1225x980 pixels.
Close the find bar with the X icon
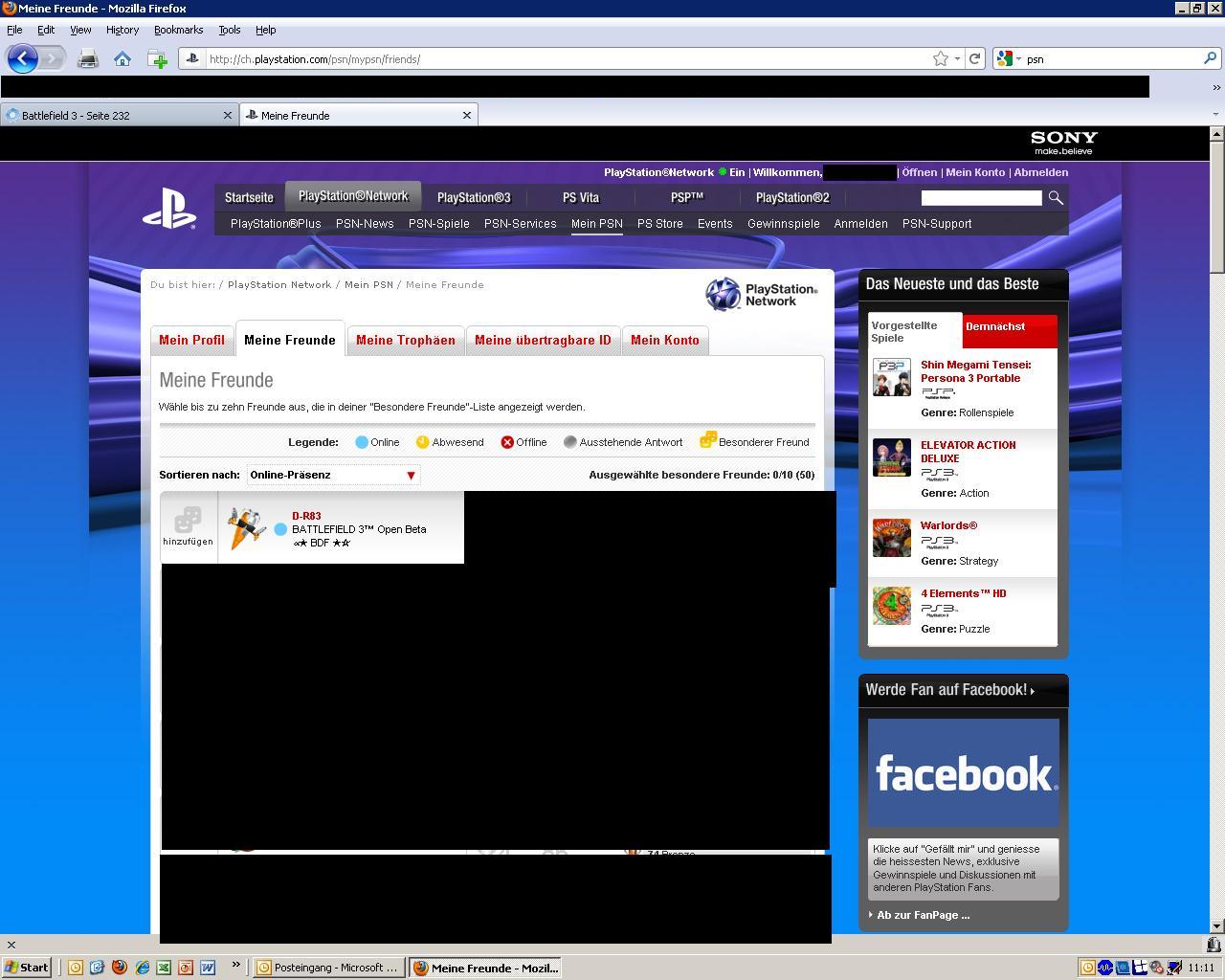11,945
